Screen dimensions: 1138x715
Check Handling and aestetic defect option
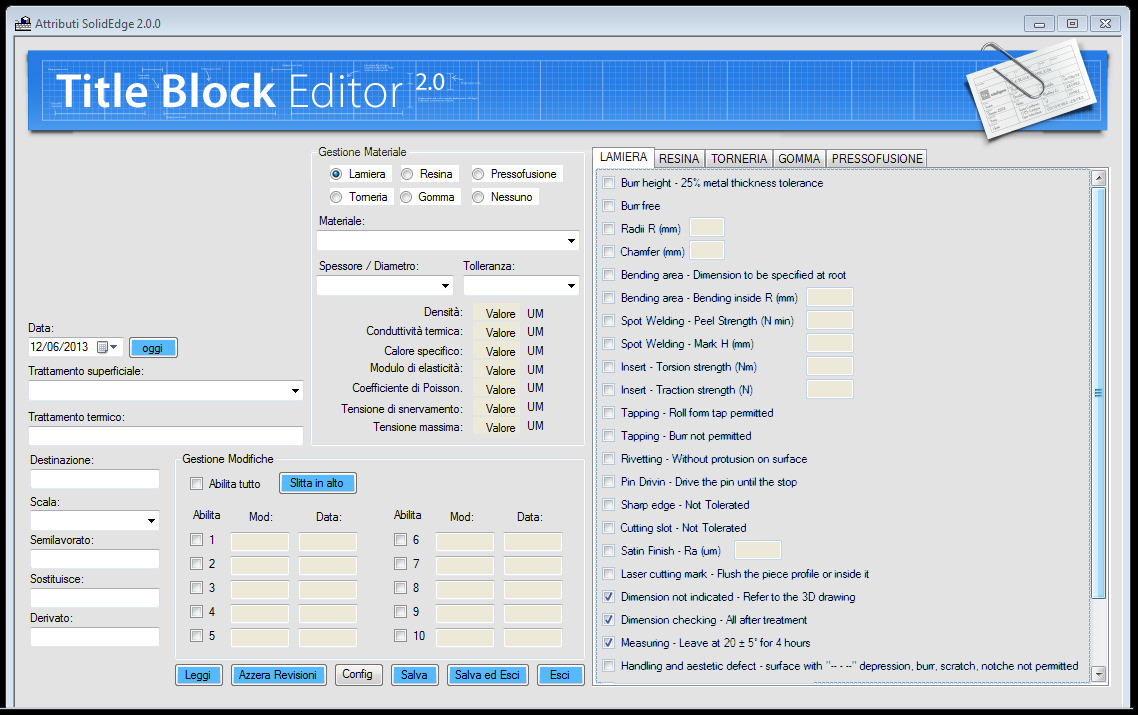point(609,666)
